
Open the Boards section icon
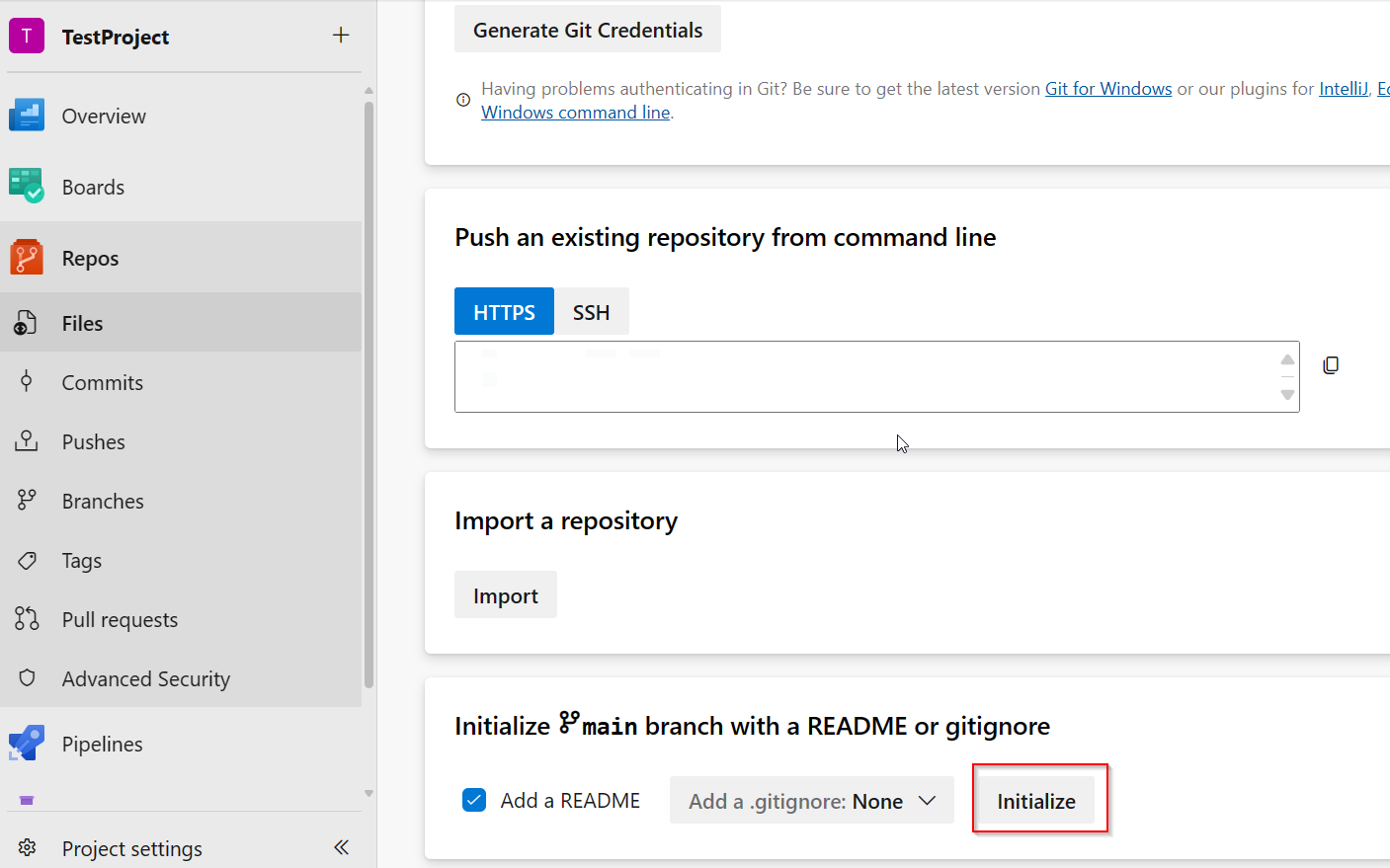click(26, 186)
